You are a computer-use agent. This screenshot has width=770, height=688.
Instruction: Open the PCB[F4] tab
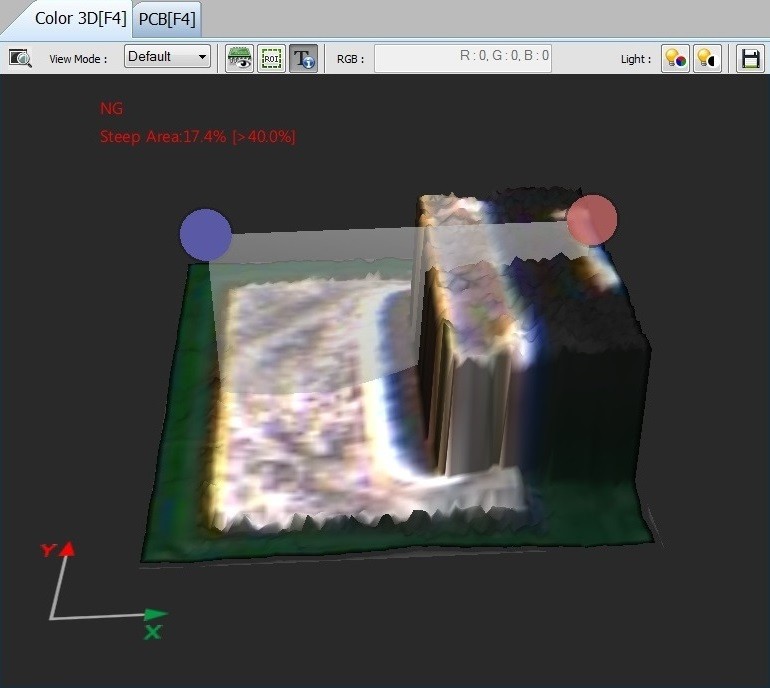(x=167, y=19)
